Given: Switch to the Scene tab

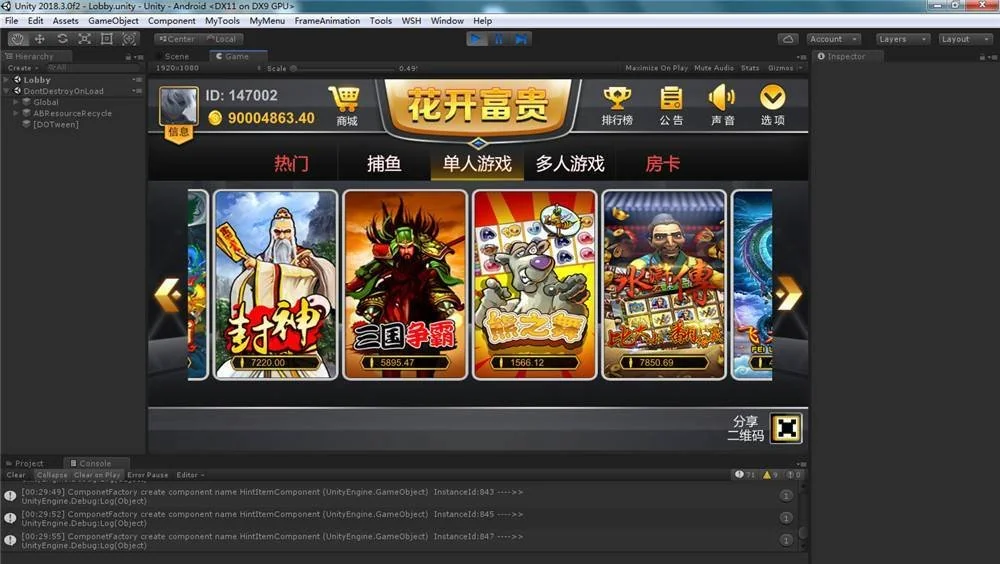Looking at the screenshot, I should click(176, 56).
